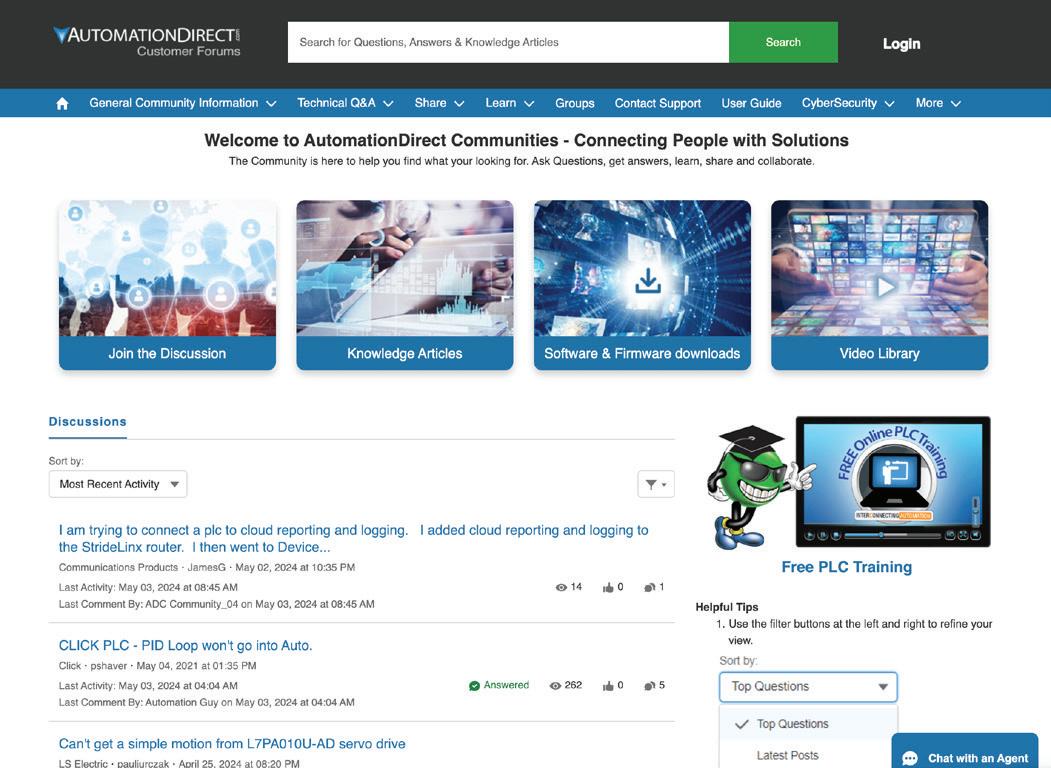The height and width of the screenshot is (768, 1051).
Task: Click the views eye icon for CLICK PLC post
Action: (555, 686)
